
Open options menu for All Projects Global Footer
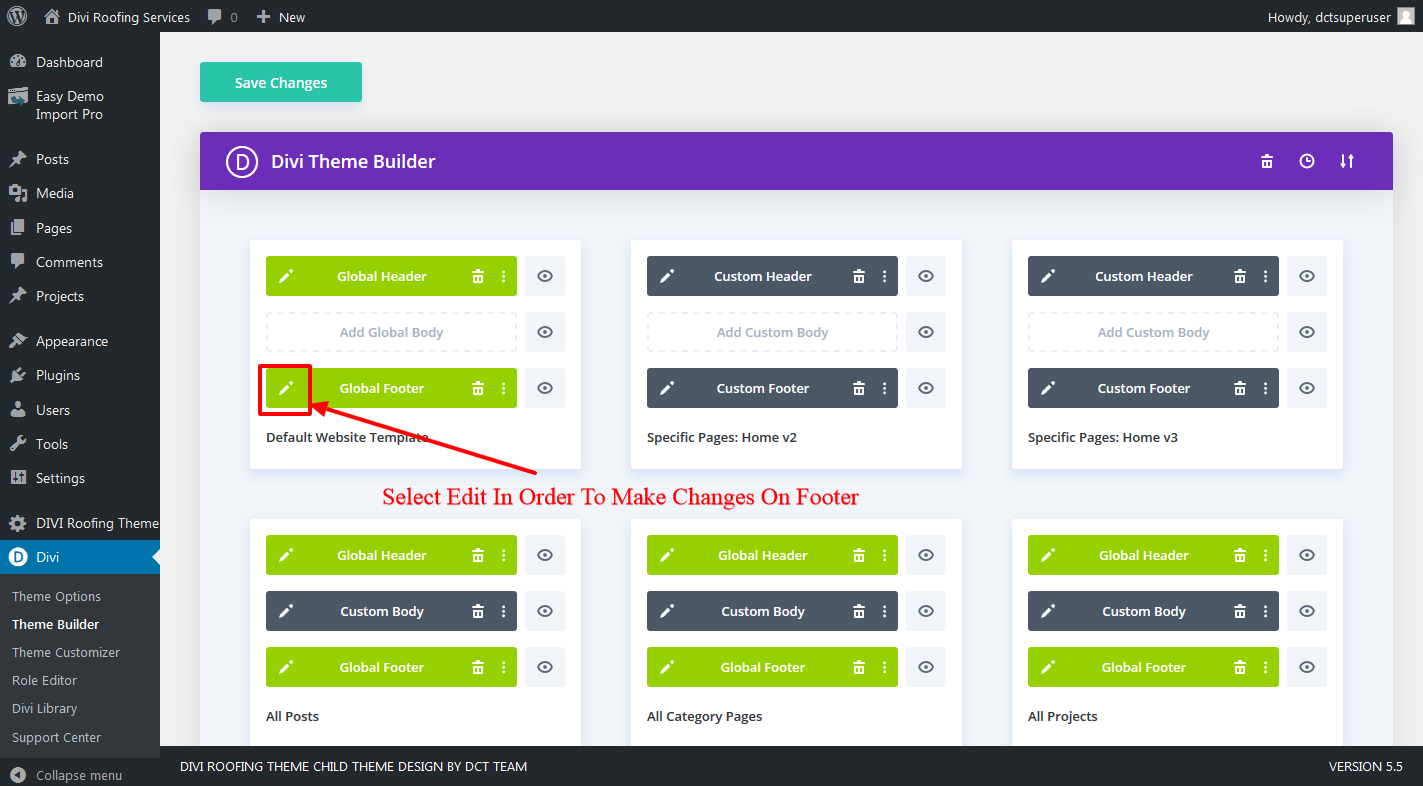pyautogui.click(x=1265, y=667)
